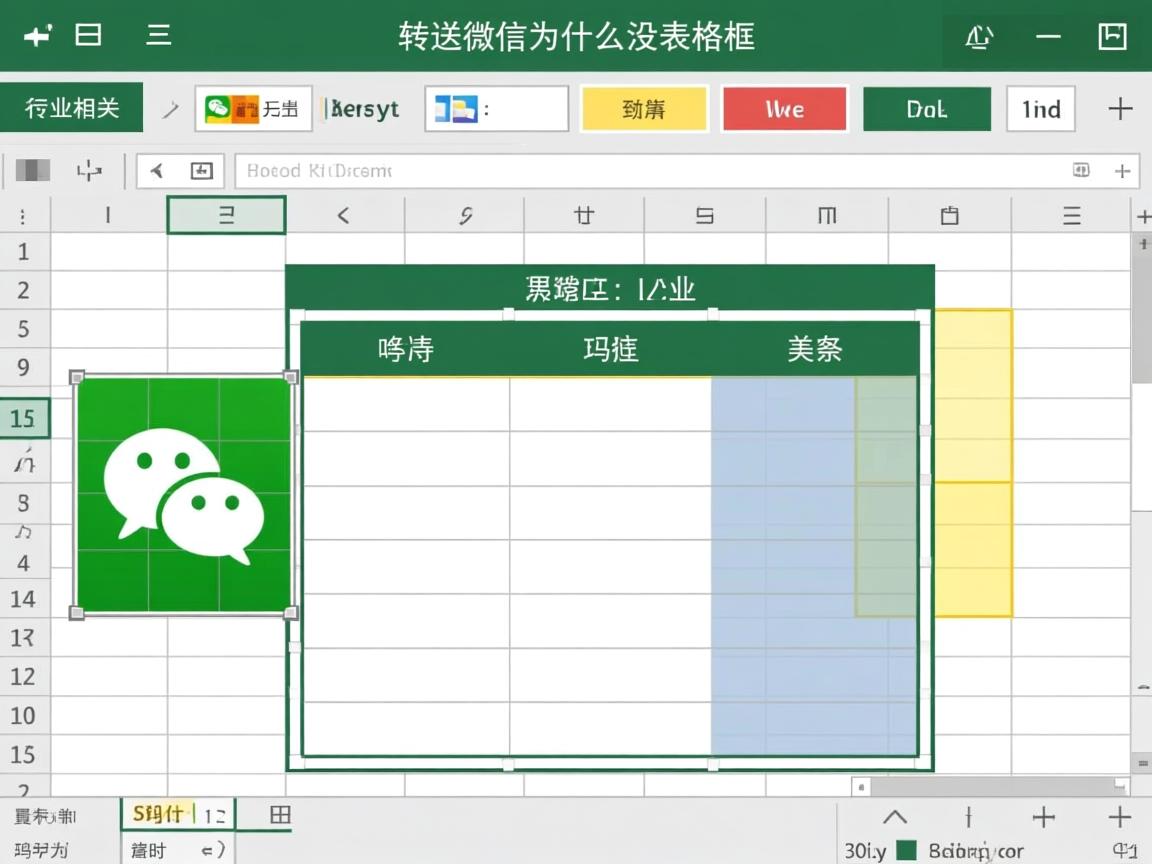Click the app logo icon in the title bar

pos(37,36)
